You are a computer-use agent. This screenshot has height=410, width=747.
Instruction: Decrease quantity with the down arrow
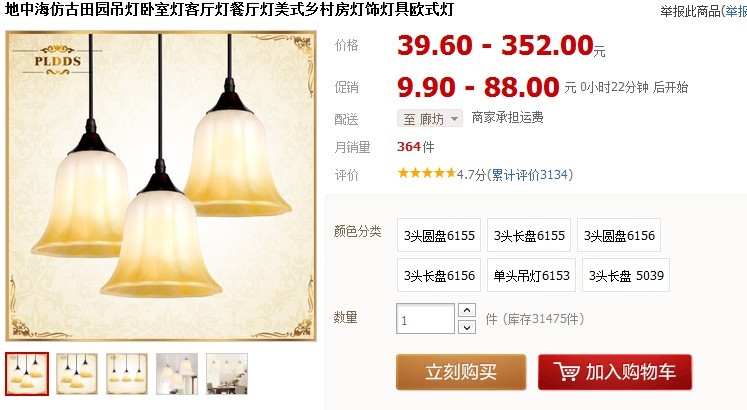[x=467, y=327]
